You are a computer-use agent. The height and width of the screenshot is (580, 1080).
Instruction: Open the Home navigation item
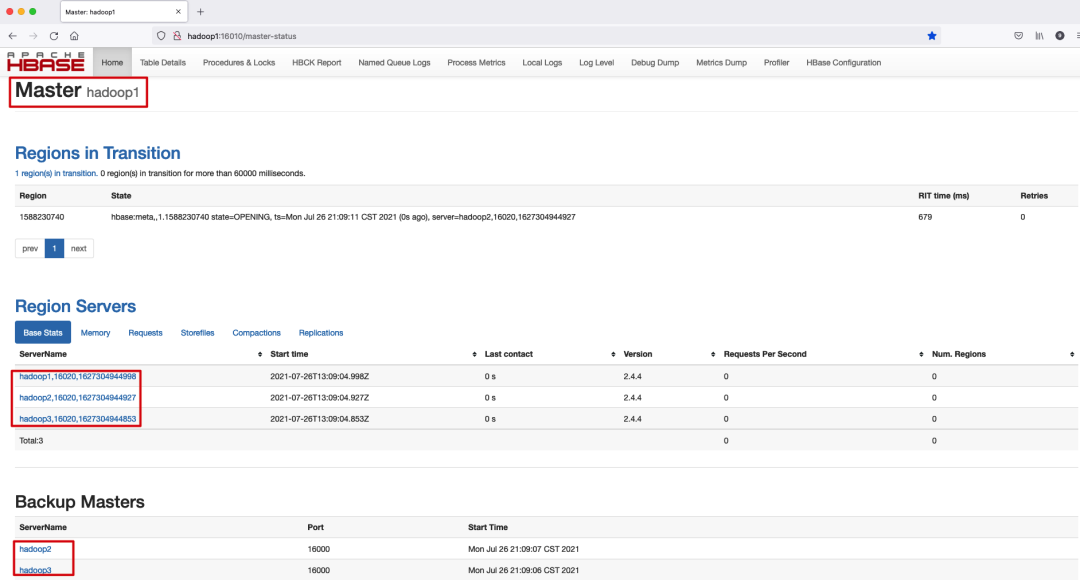[112, 63]
